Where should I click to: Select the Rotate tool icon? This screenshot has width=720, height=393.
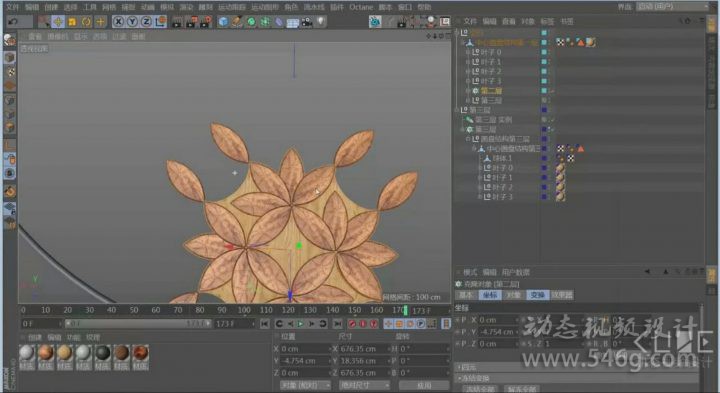click(86, 22)
